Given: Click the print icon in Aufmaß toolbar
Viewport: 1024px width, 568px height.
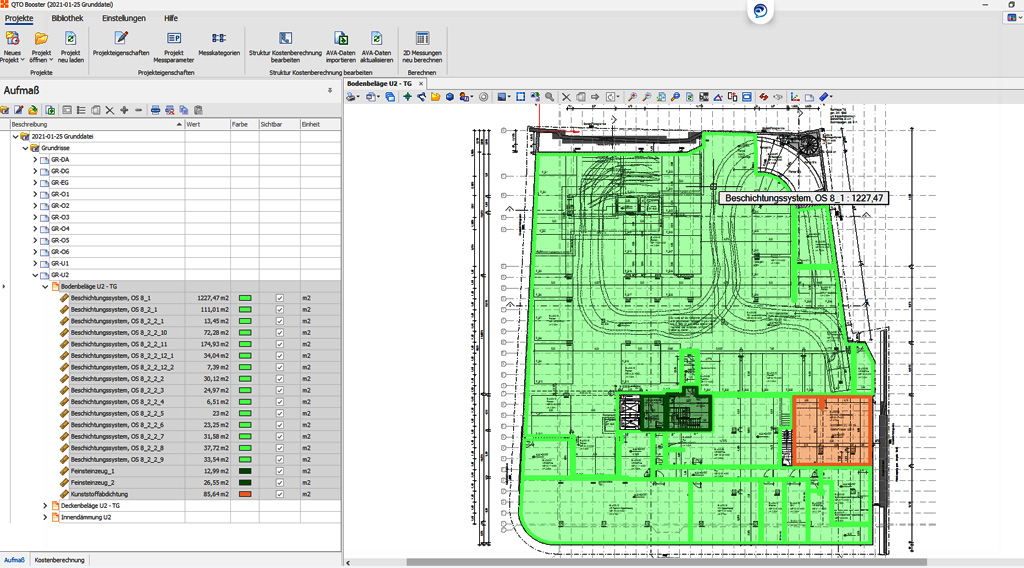Looking at the screenshot, I should [x=155, y=110].
